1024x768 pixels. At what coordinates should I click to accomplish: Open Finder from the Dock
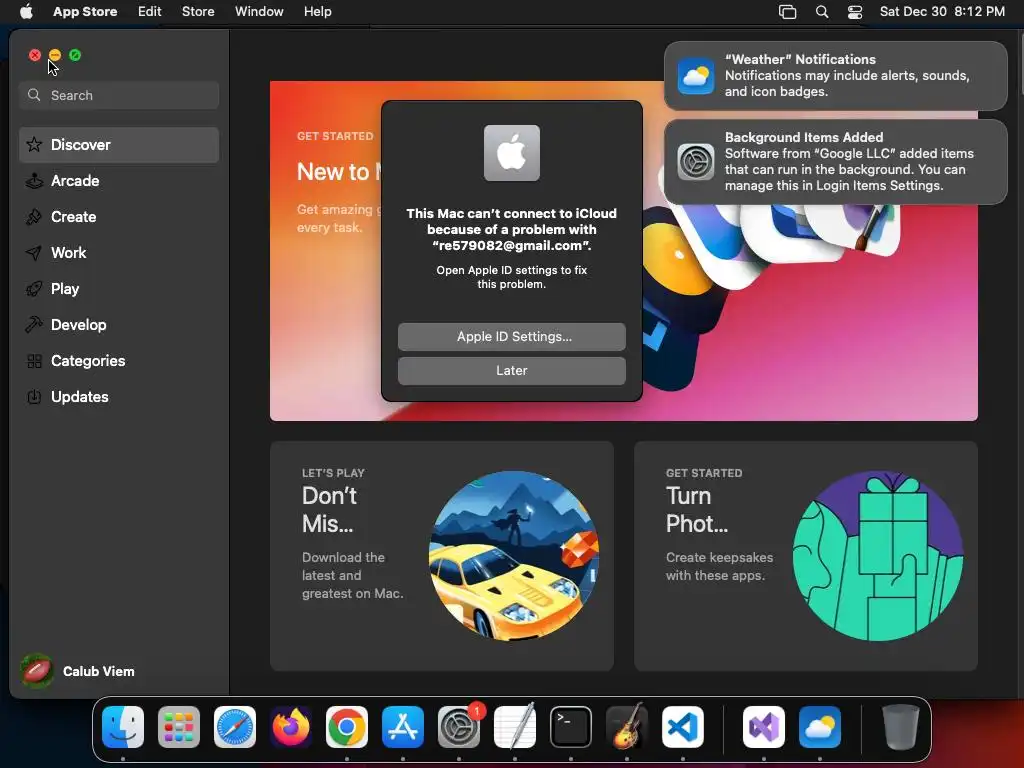123,727
